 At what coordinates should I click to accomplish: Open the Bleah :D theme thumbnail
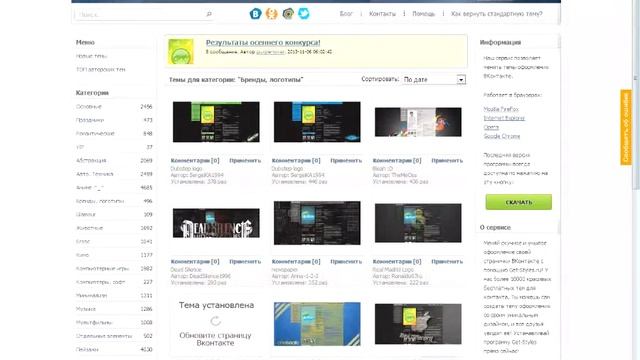tap(418, 122)
